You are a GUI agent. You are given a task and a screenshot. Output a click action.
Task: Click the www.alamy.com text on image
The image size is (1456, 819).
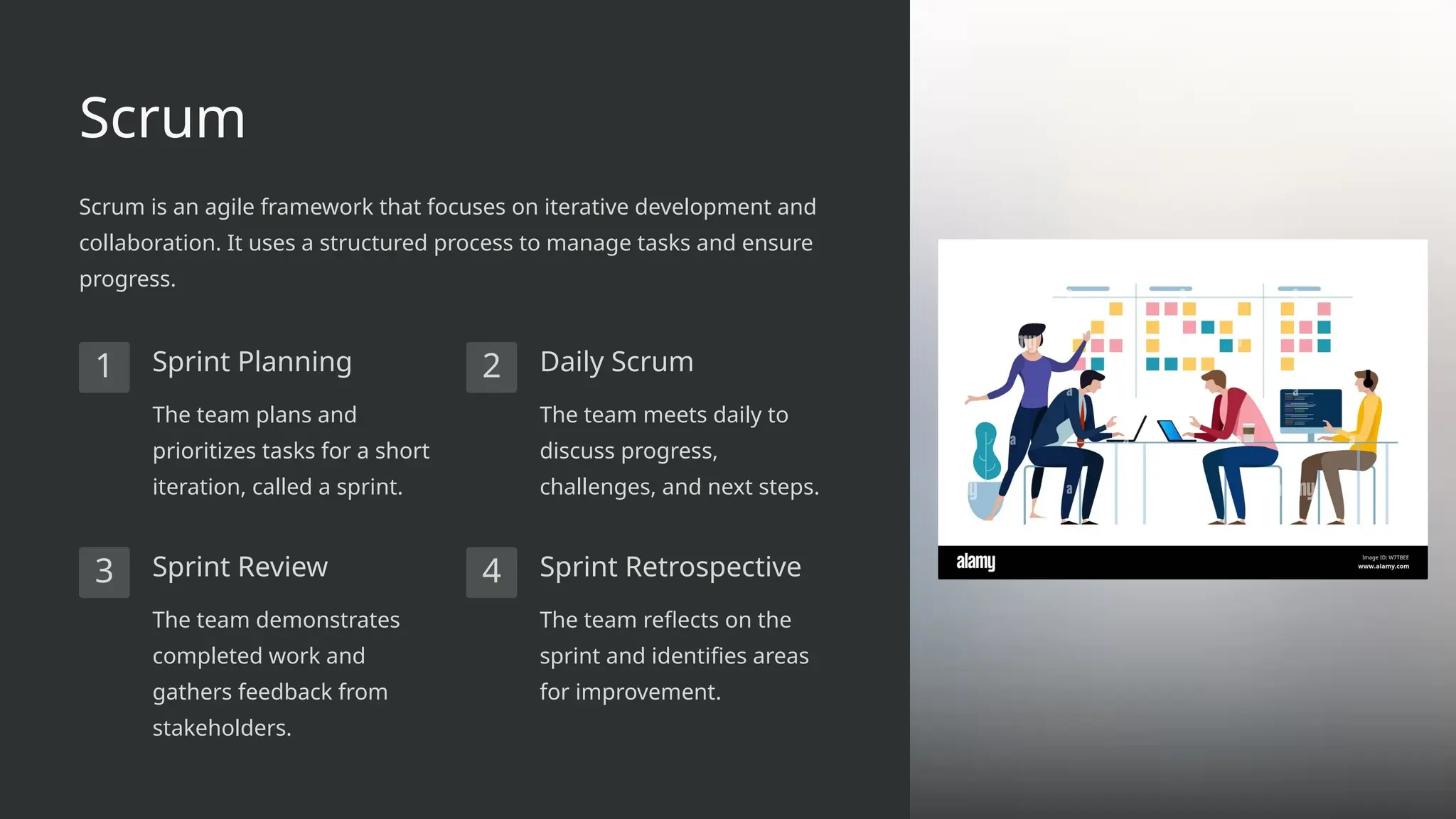click(x=1383, y=567)
